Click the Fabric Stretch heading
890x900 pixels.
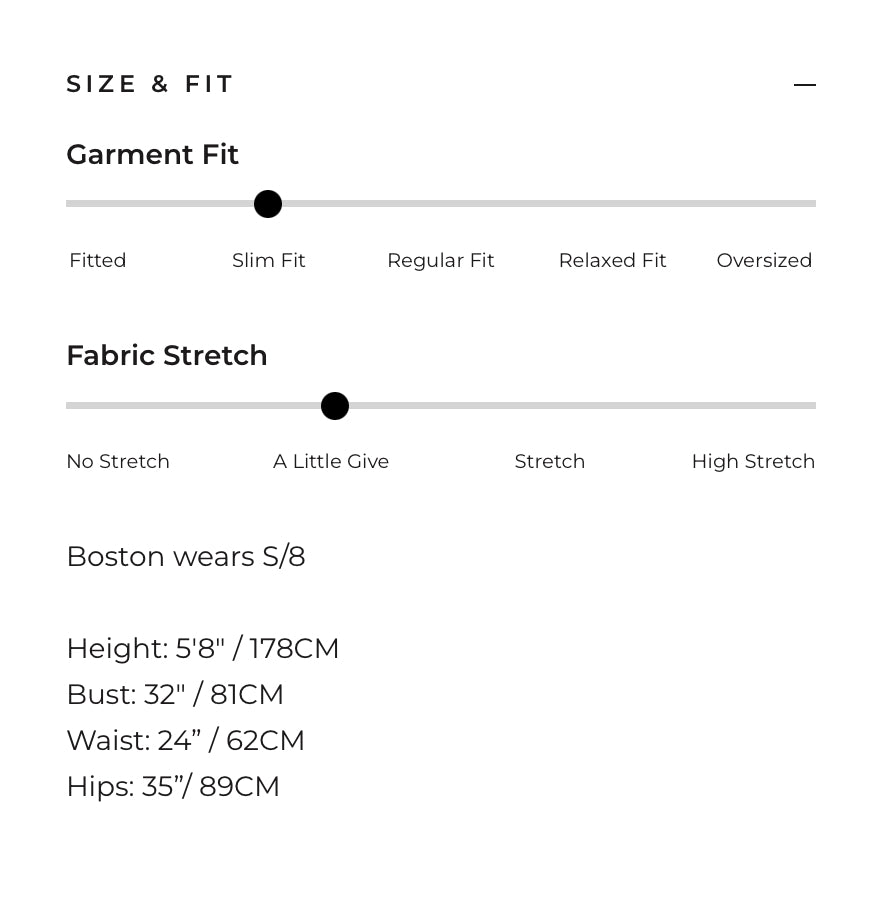(167, 355)
